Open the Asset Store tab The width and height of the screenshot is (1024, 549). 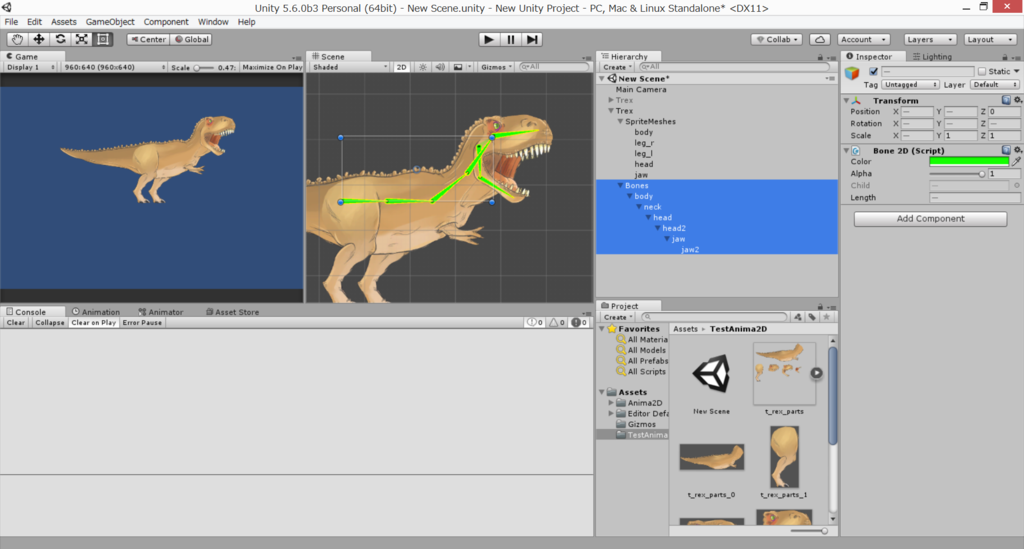pyautogui.click(x=232, y=312)
